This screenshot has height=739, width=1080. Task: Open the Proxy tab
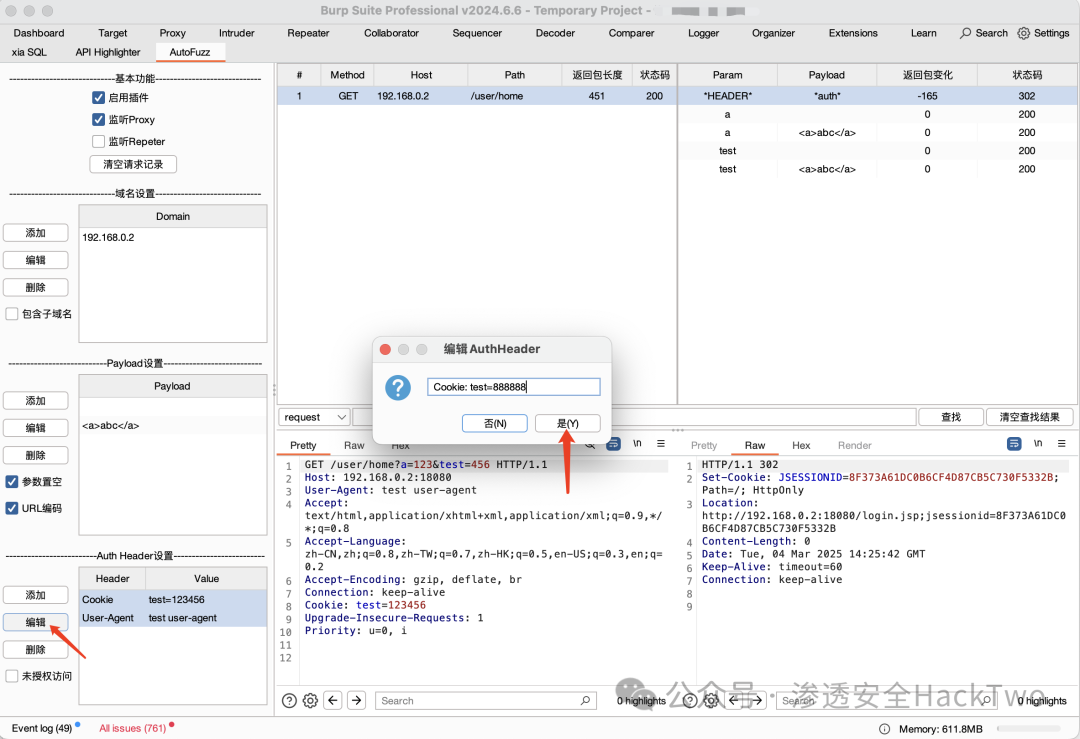(x=172, y=33)
